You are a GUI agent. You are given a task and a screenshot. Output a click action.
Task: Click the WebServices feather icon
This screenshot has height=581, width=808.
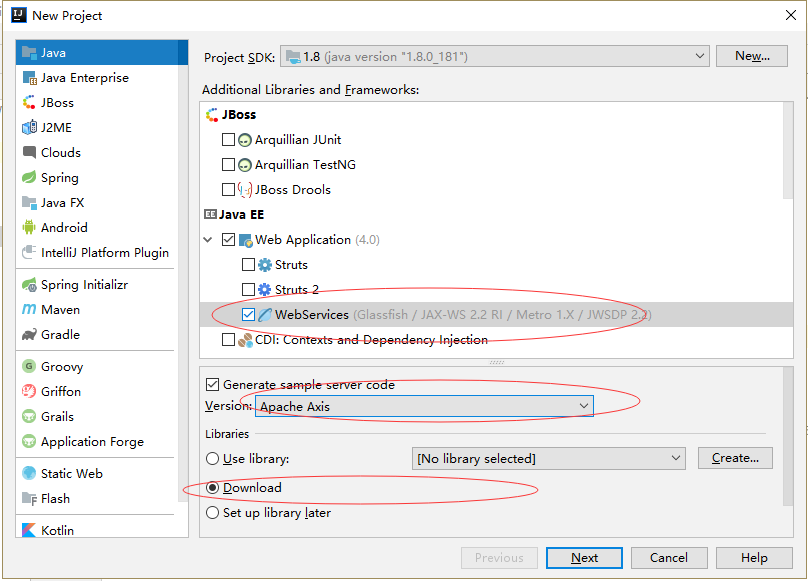tap(265, 314)
